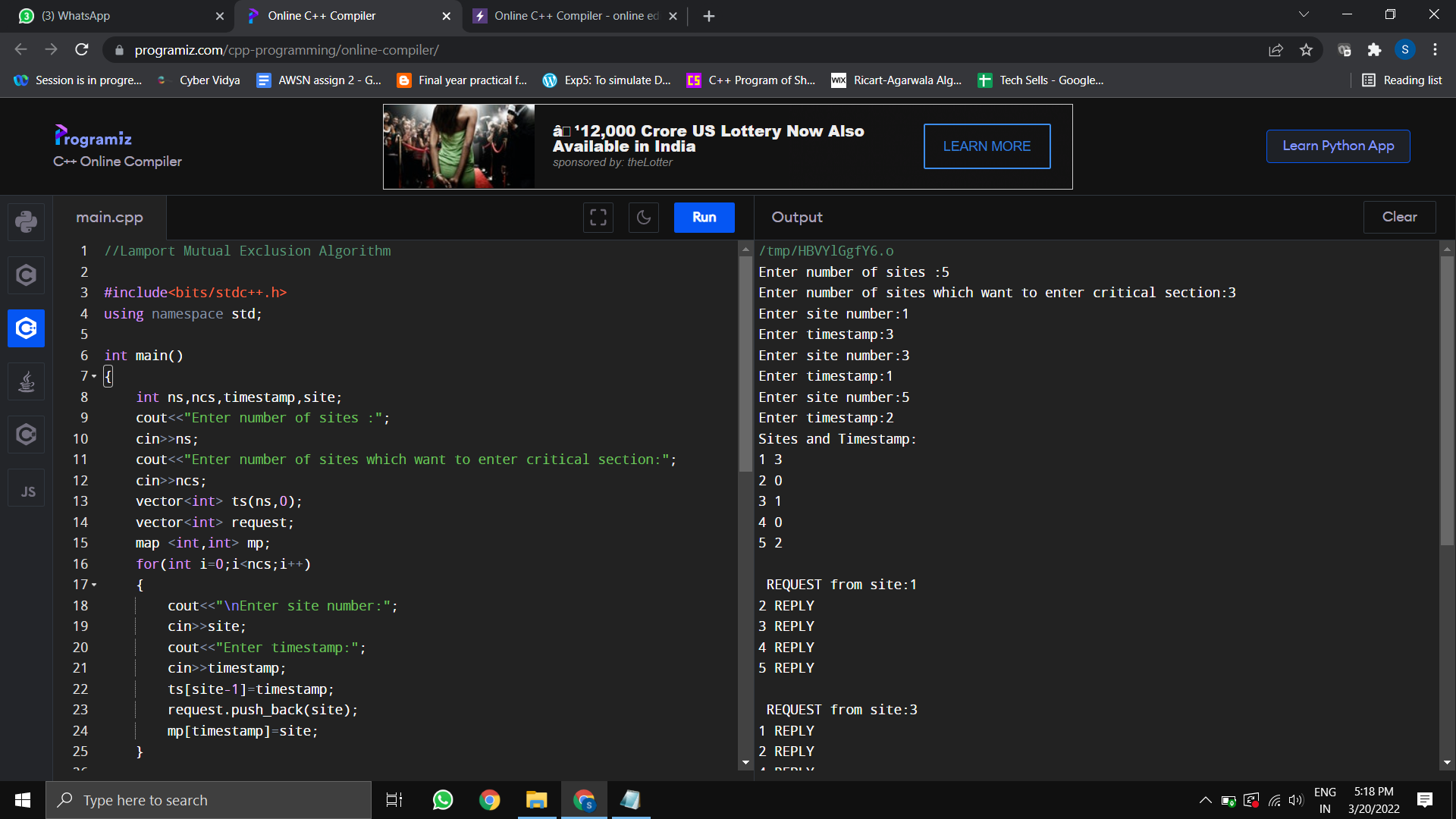The image size is (1456, 819).
Task: Switch to the JavaScript compiler
Action: click(26, 488)
